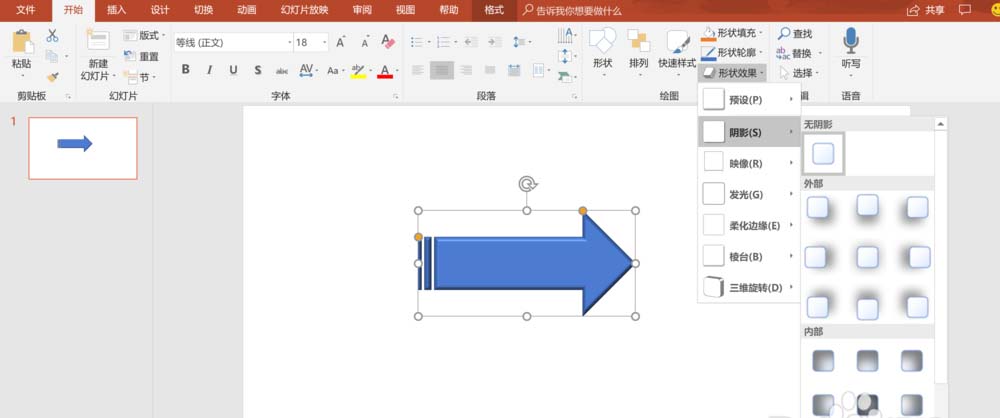Image resolution: width=1000 pixels, height=418 pixels.
Task: Open Shape Fill (形状填充) menu
Action: click(x=732, y=33)
